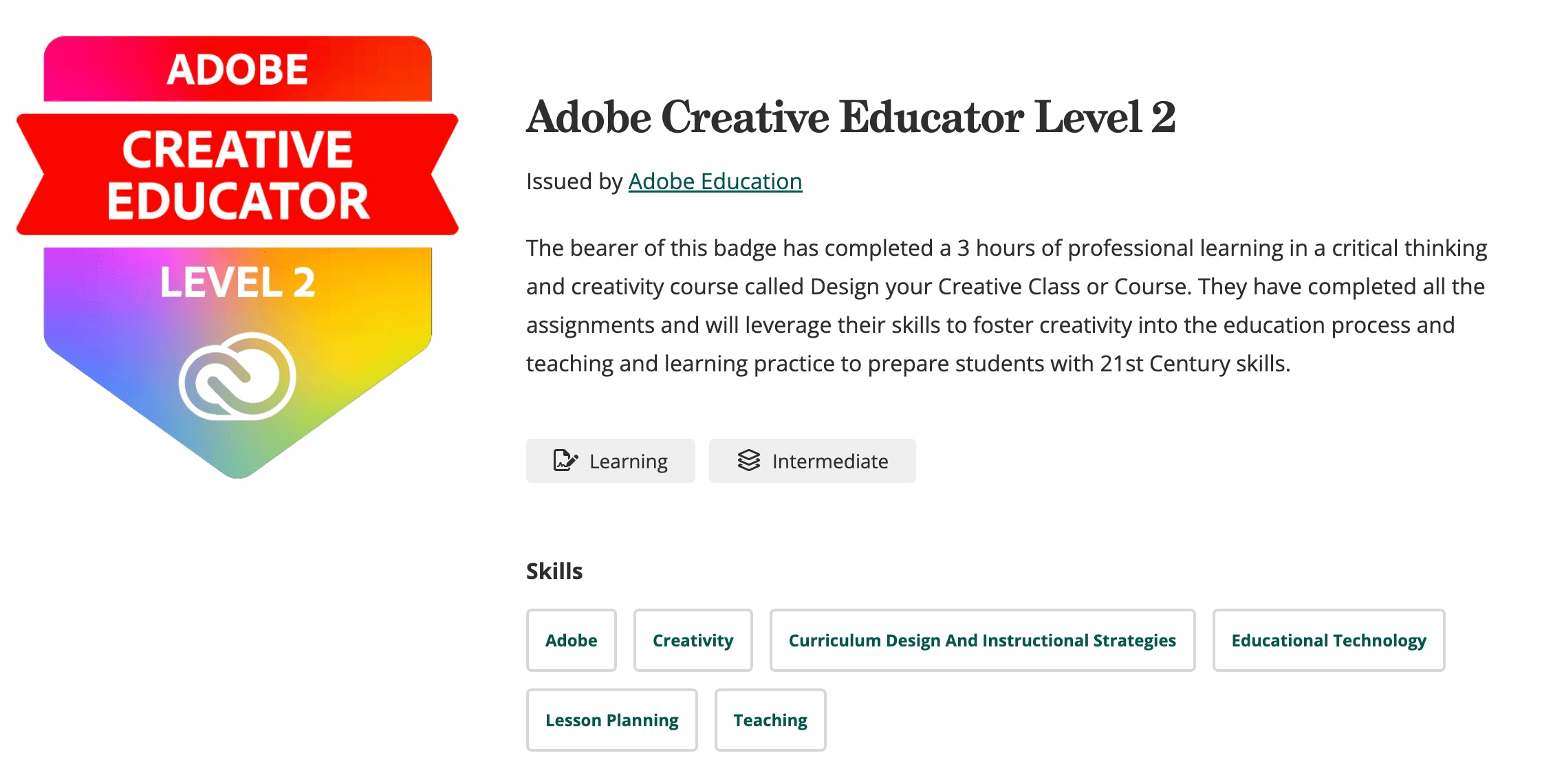
Task: Open the Lesson Planning skill tag
Action: (x=611, y=720)
